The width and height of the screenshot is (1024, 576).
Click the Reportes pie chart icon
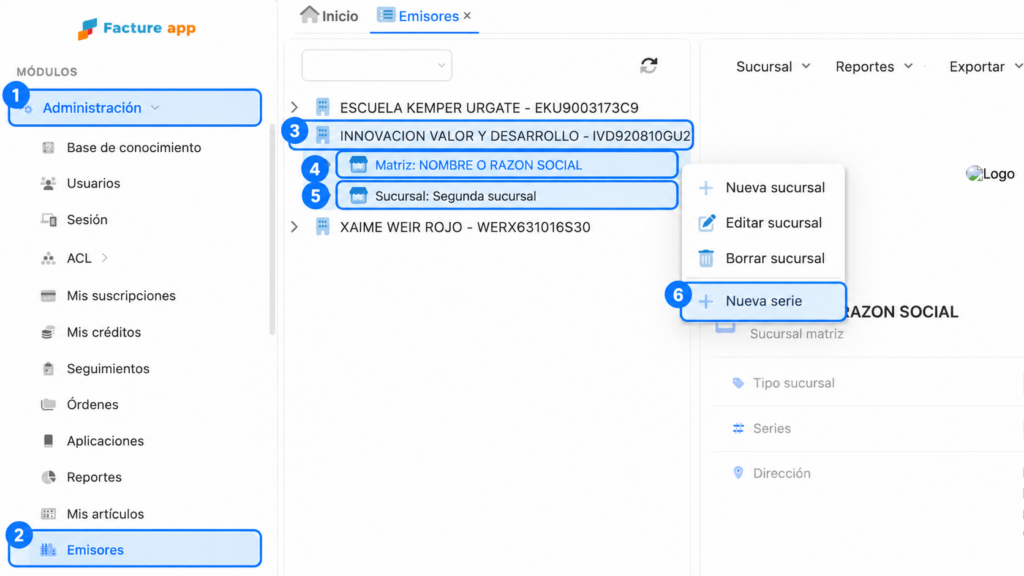pyautogui.click(x=48, y=477)
